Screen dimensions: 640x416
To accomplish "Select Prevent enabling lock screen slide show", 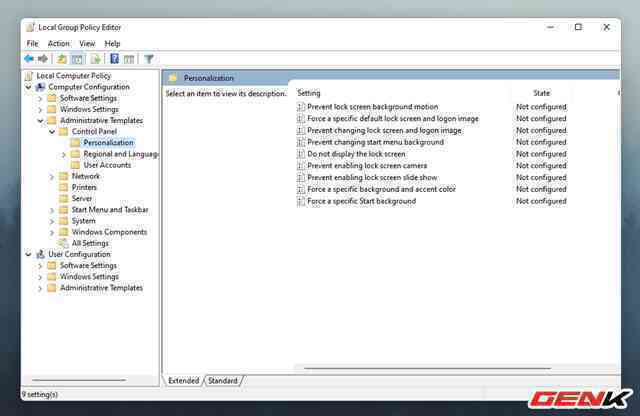I will 372,178.
